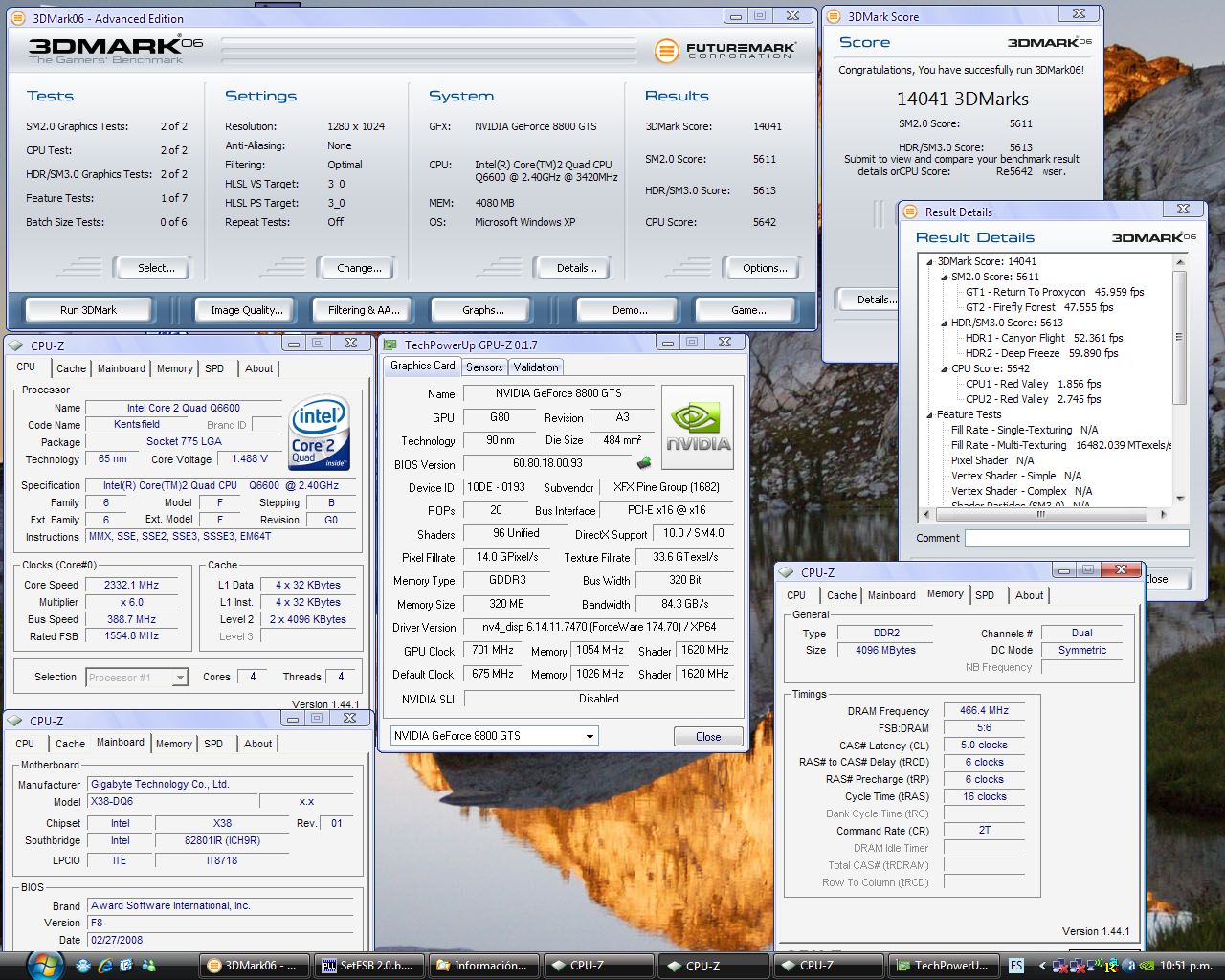Select Fill Rate - Multi-Texturing row
Image resolution: width=1225 pixels, height=980 pixels.
tap(1061, 445)
